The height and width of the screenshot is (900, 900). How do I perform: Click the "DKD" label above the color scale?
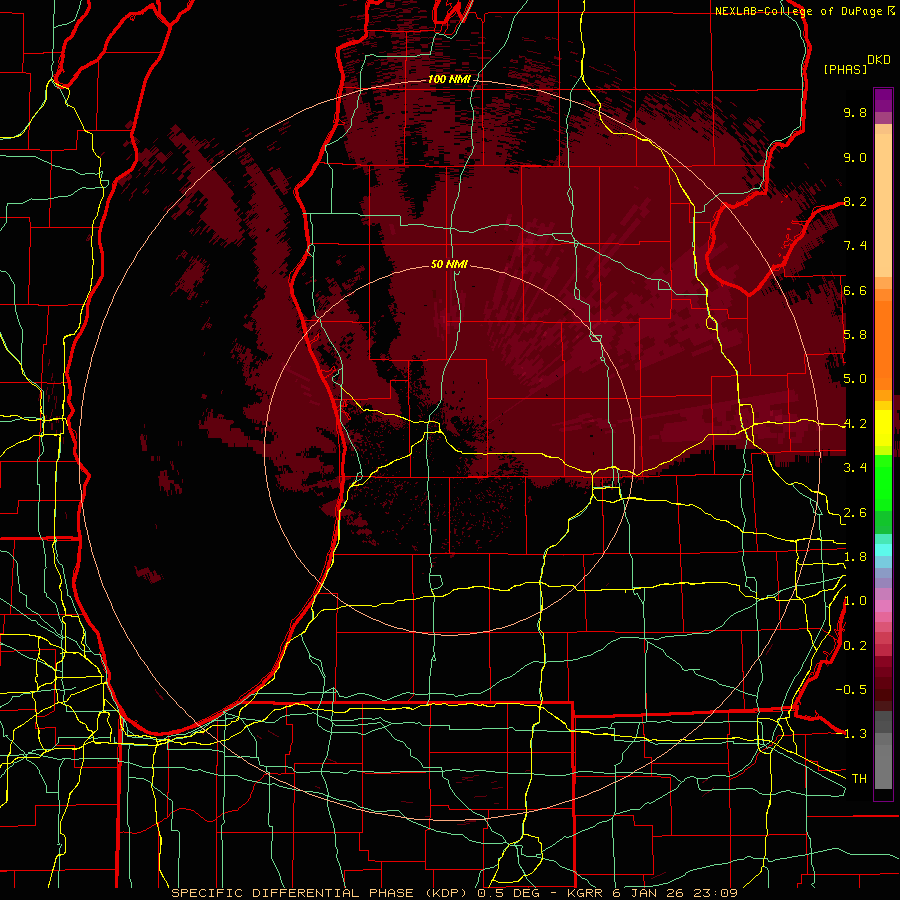pos(879,60)
